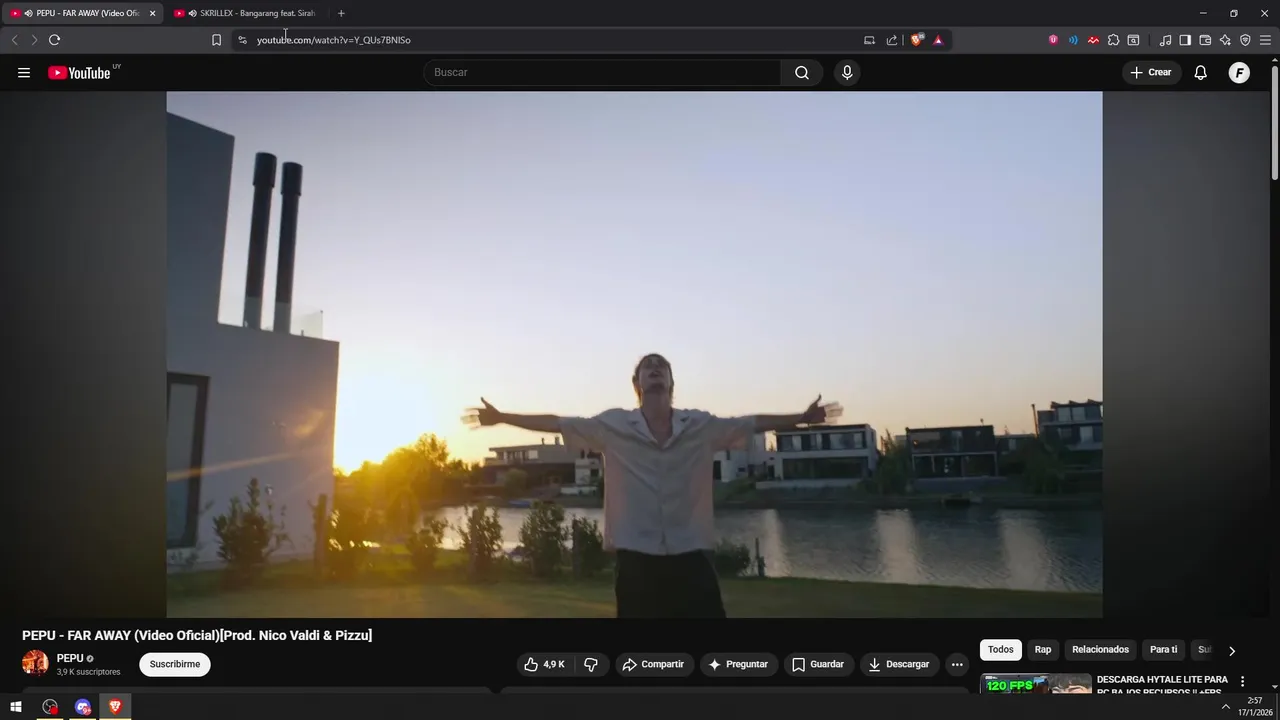Reload the page in the browser

(54, 40)
